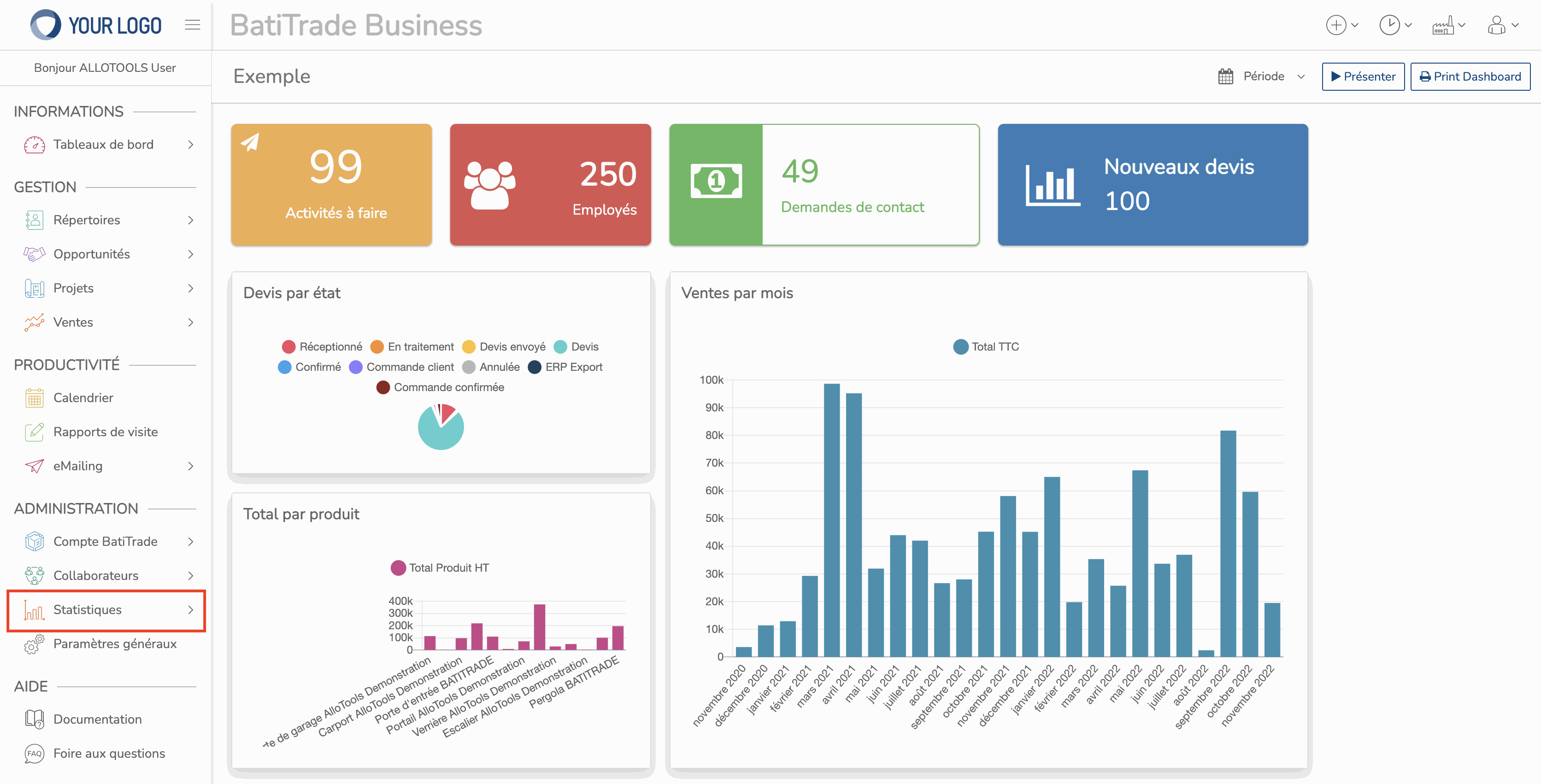Open the 250 Employés card
The width and height of the screenshot is (1541, 784).
click(x=550, y=185)
